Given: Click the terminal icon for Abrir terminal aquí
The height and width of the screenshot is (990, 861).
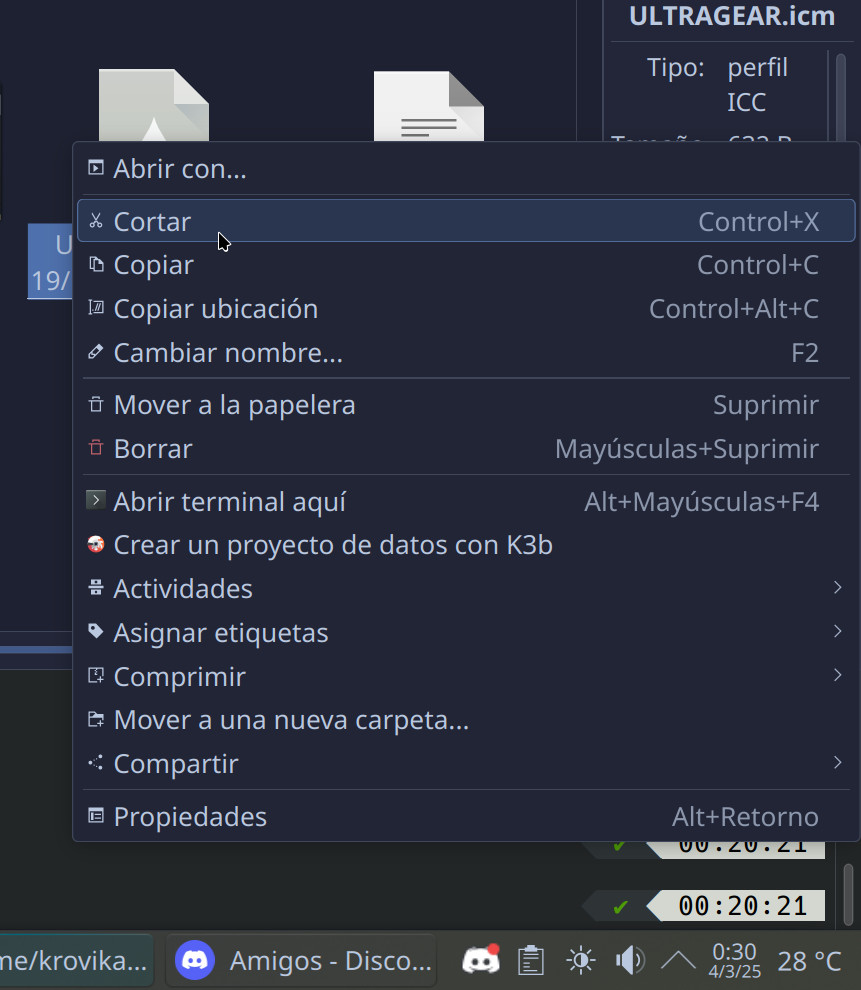Looking at the screenshot, I should coord(96,501).
